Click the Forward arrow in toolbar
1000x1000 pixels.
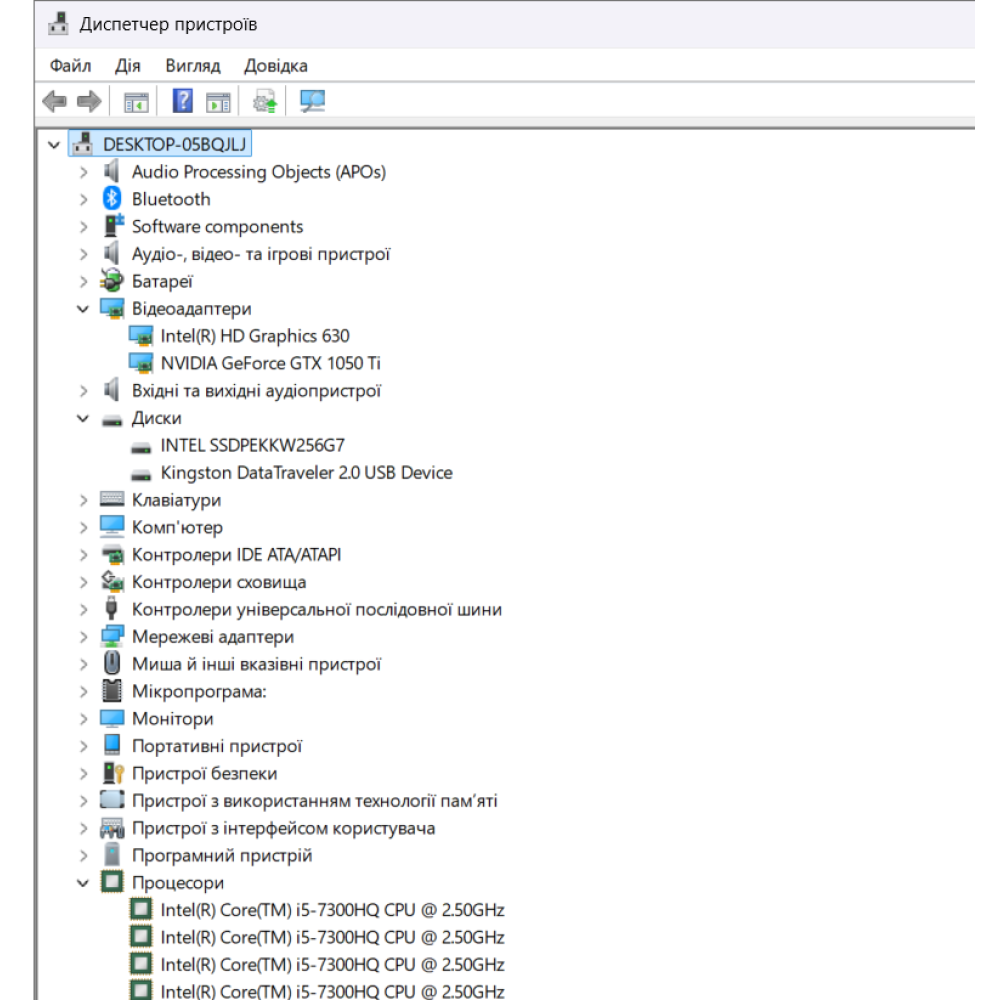[89, 101]
